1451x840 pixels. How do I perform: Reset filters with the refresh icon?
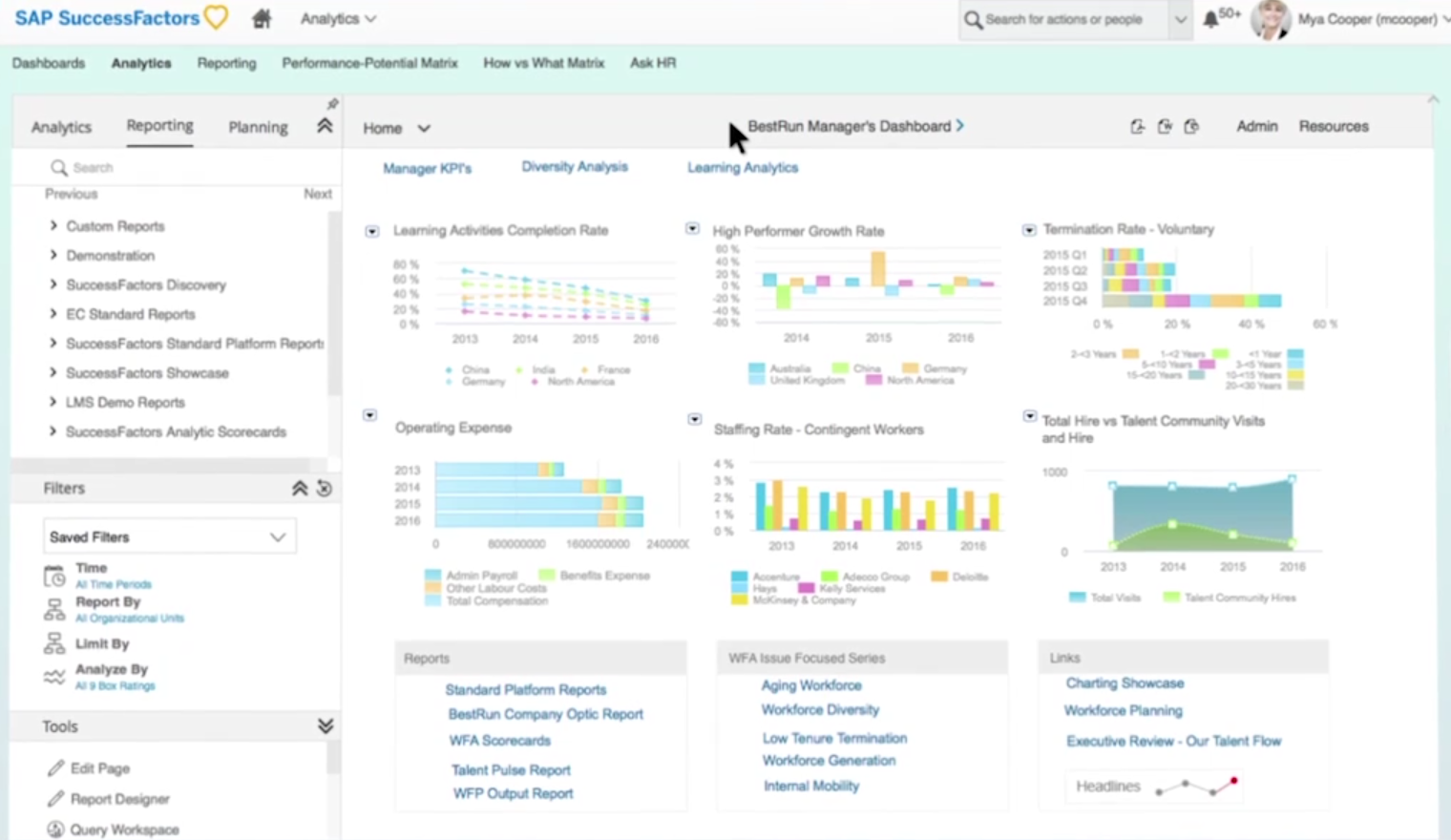pyautogui.click(x=325, y=488)
